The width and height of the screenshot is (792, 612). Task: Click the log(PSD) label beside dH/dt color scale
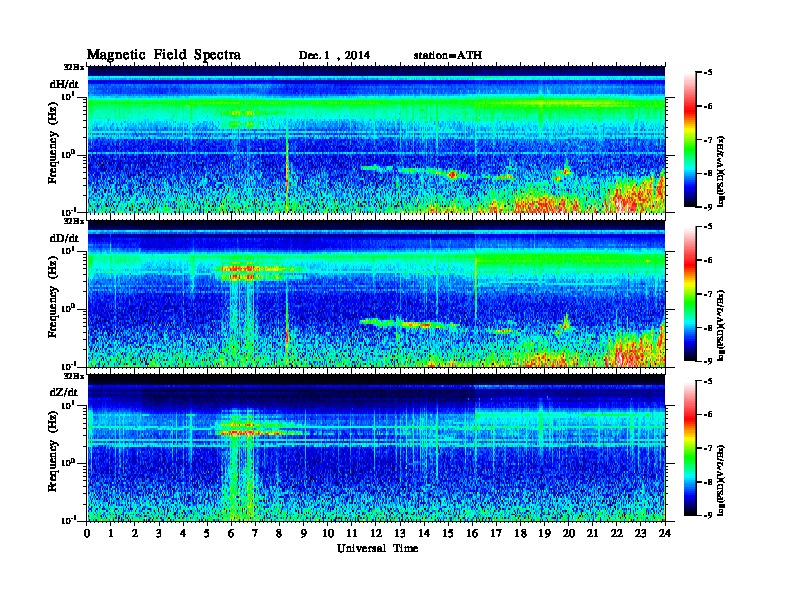[x=721, y=171]
